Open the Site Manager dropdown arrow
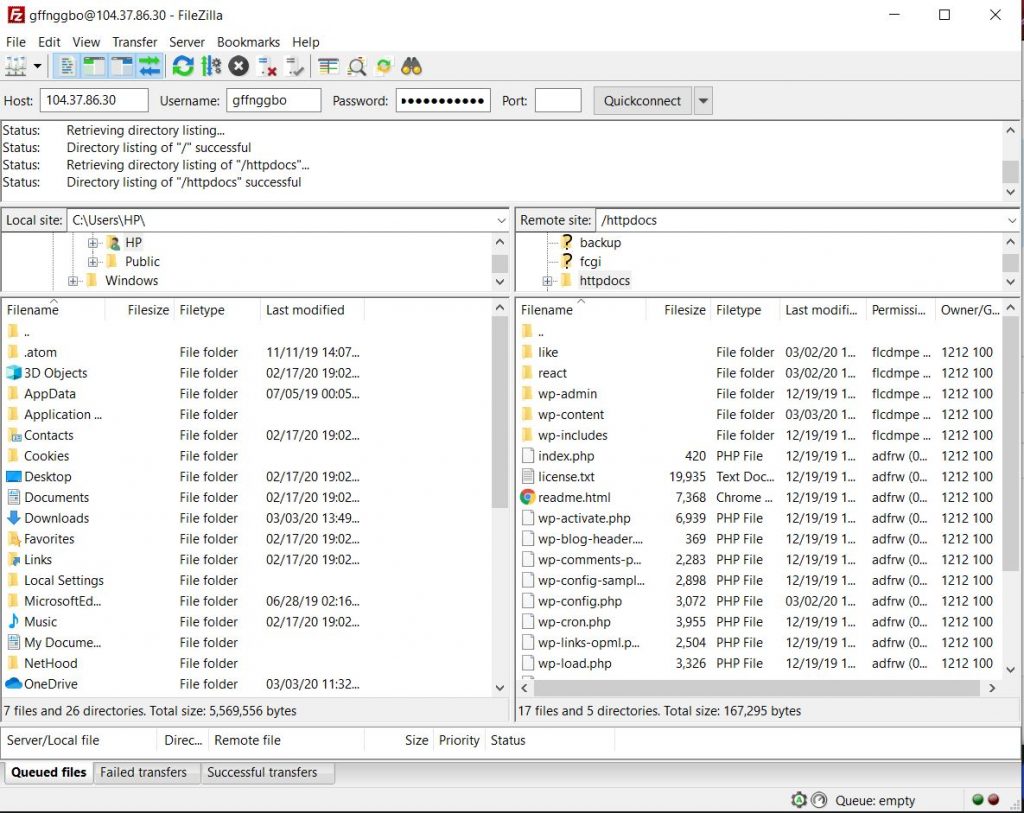The height and width of the screenshot is (813, 1024). click(37, 67)
